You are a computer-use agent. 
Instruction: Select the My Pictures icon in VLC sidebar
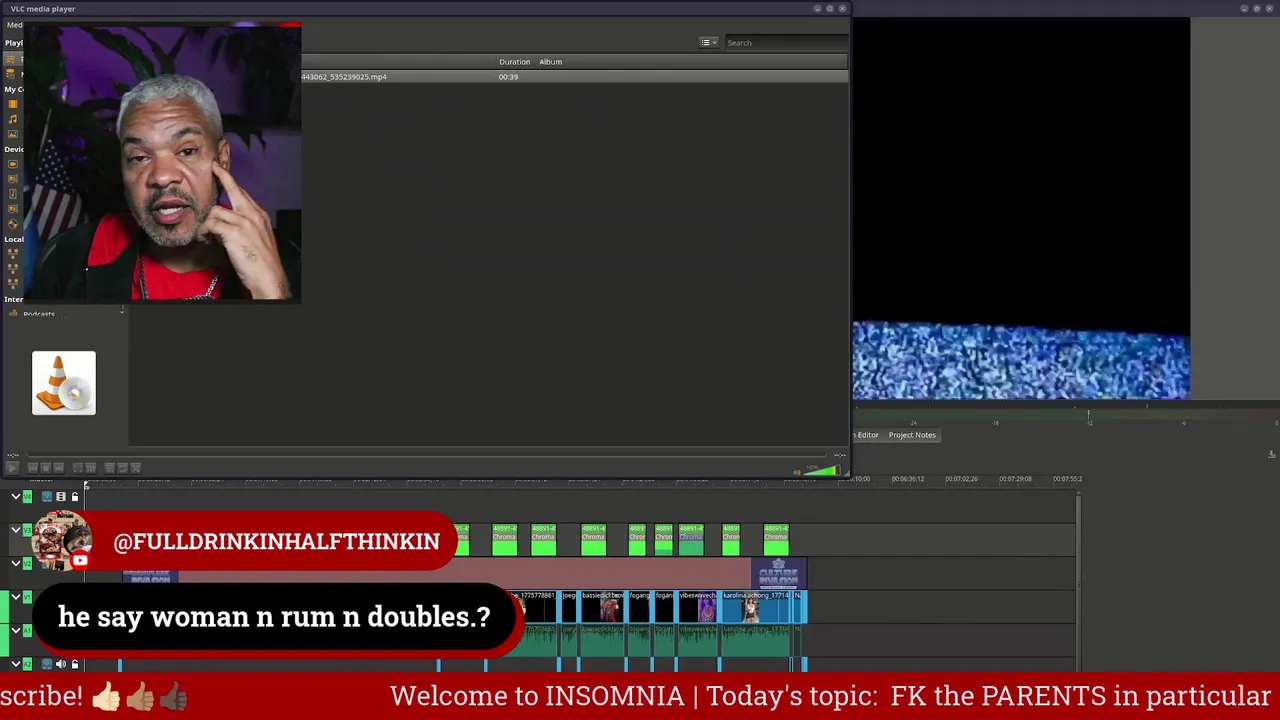tap(13, 134)
